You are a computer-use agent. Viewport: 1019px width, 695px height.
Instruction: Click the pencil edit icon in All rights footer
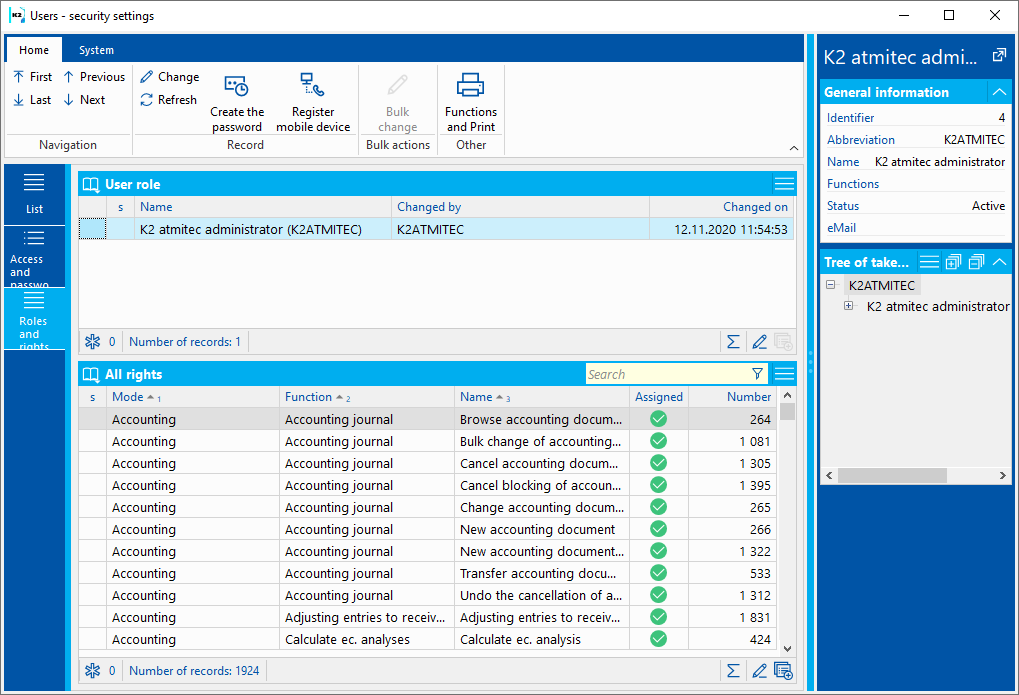[759, 671]
